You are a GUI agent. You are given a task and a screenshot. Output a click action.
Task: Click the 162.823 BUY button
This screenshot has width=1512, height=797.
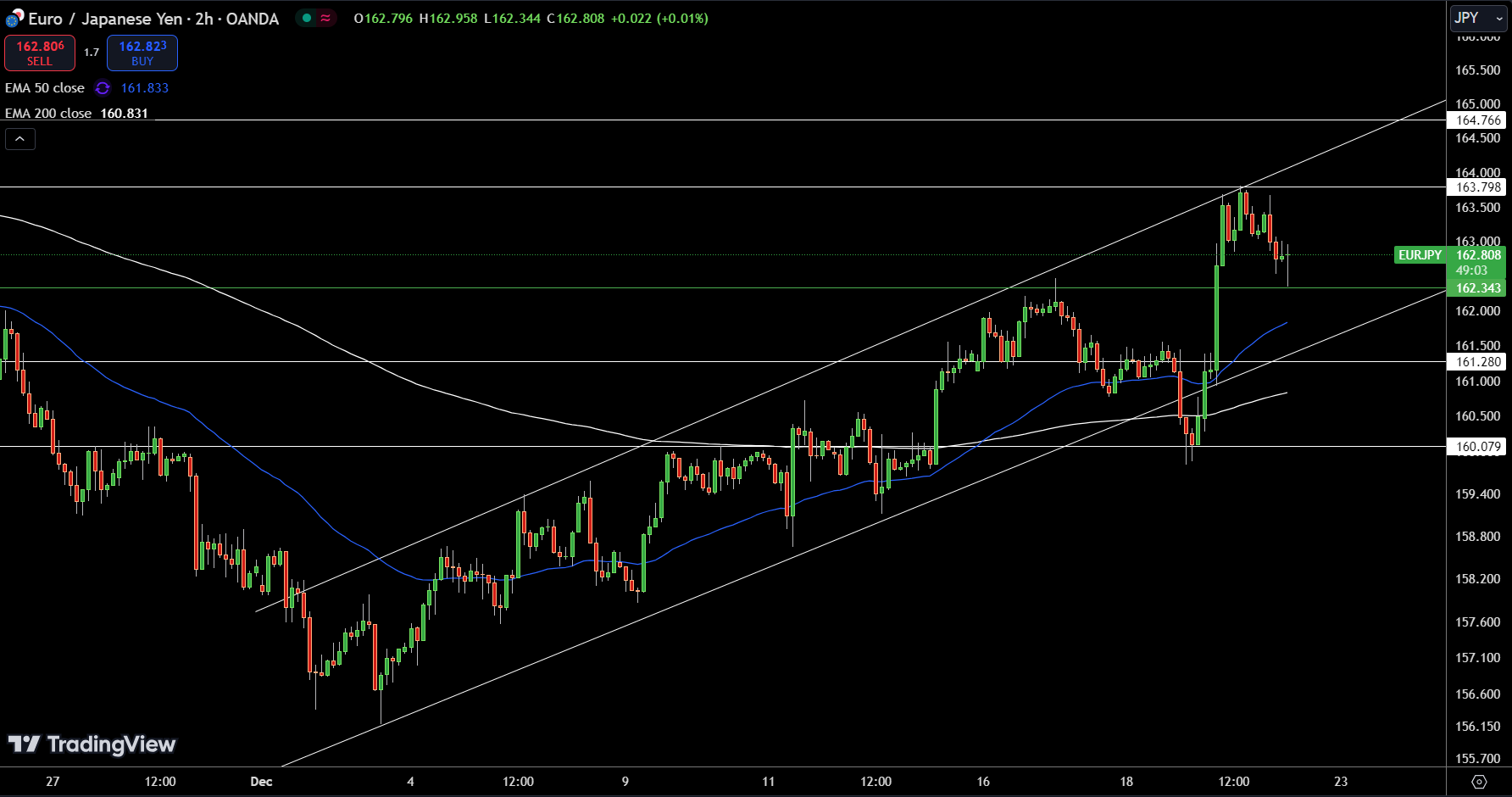coord(142,53)
